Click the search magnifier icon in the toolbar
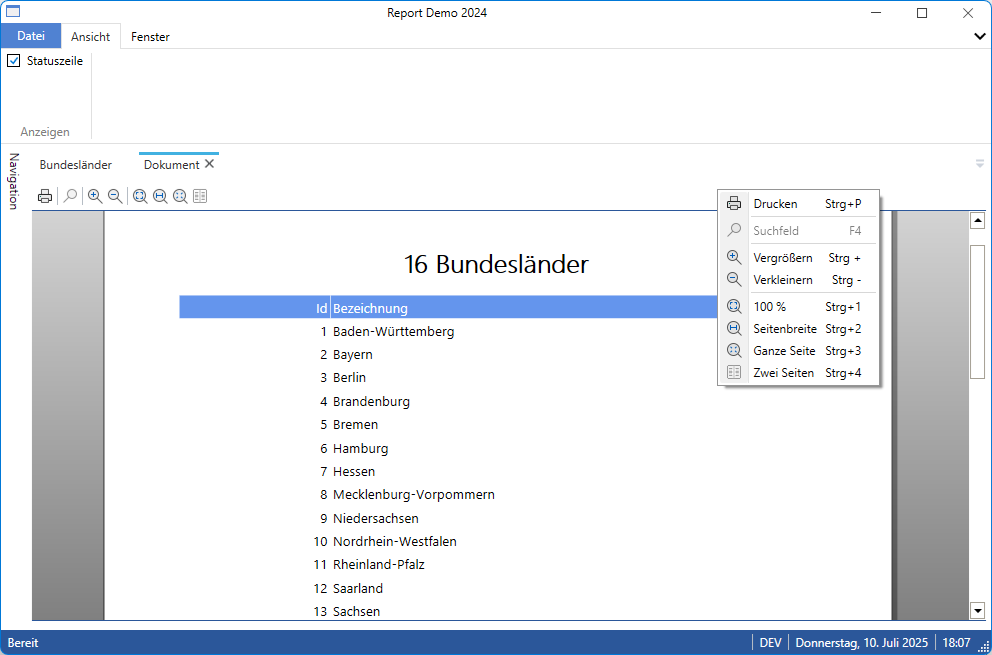This screenshot has width=992, height=655. tap(70, 197)
